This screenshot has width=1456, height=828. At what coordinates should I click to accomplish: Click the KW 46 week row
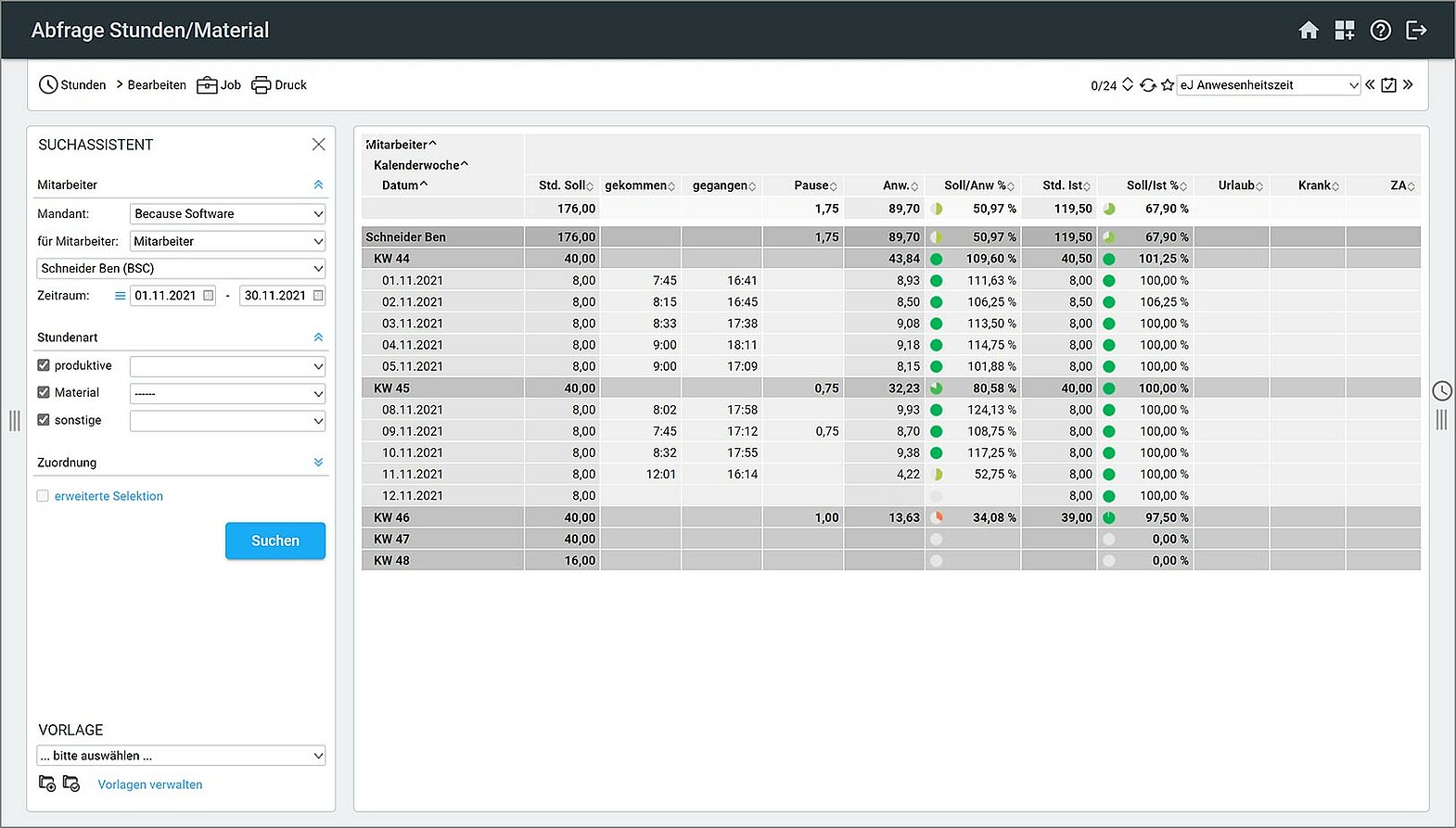click(391, 517)
